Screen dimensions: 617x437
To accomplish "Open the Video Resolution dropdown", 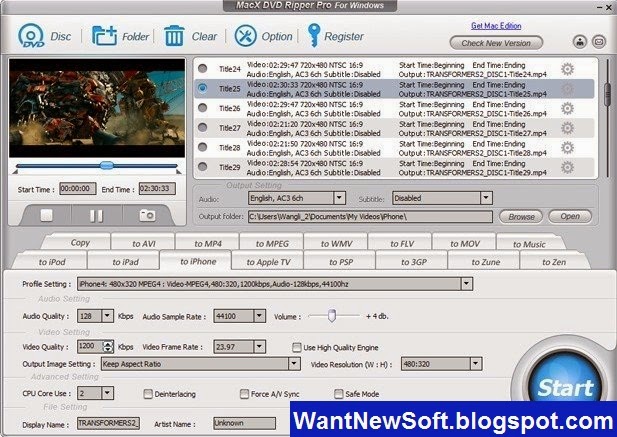I will [476, 364].
